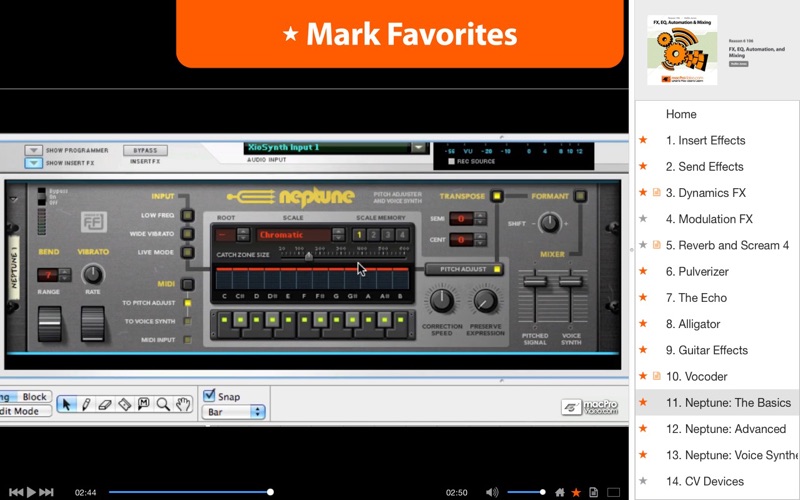Toggle the Formant enable button
Screen dimensions: 800x500
pyautogui.click(x=580, y=196)
